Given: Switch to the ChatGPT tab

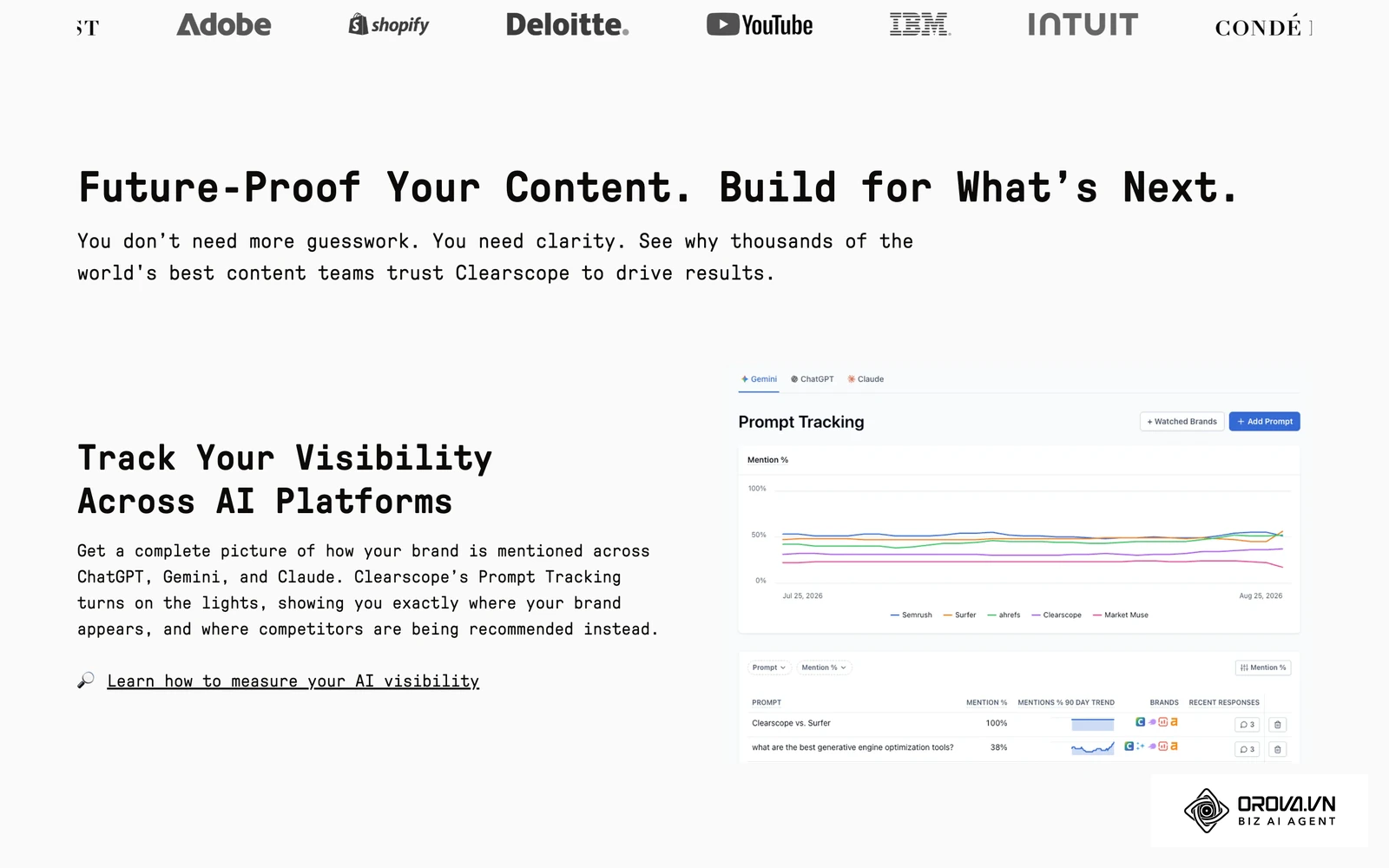Looking at the screenshot, I should point(813,379).
